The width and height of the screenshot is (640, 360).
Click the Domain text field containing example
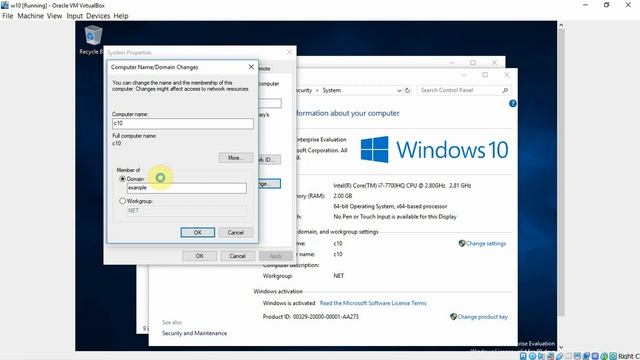pos(187,188)
